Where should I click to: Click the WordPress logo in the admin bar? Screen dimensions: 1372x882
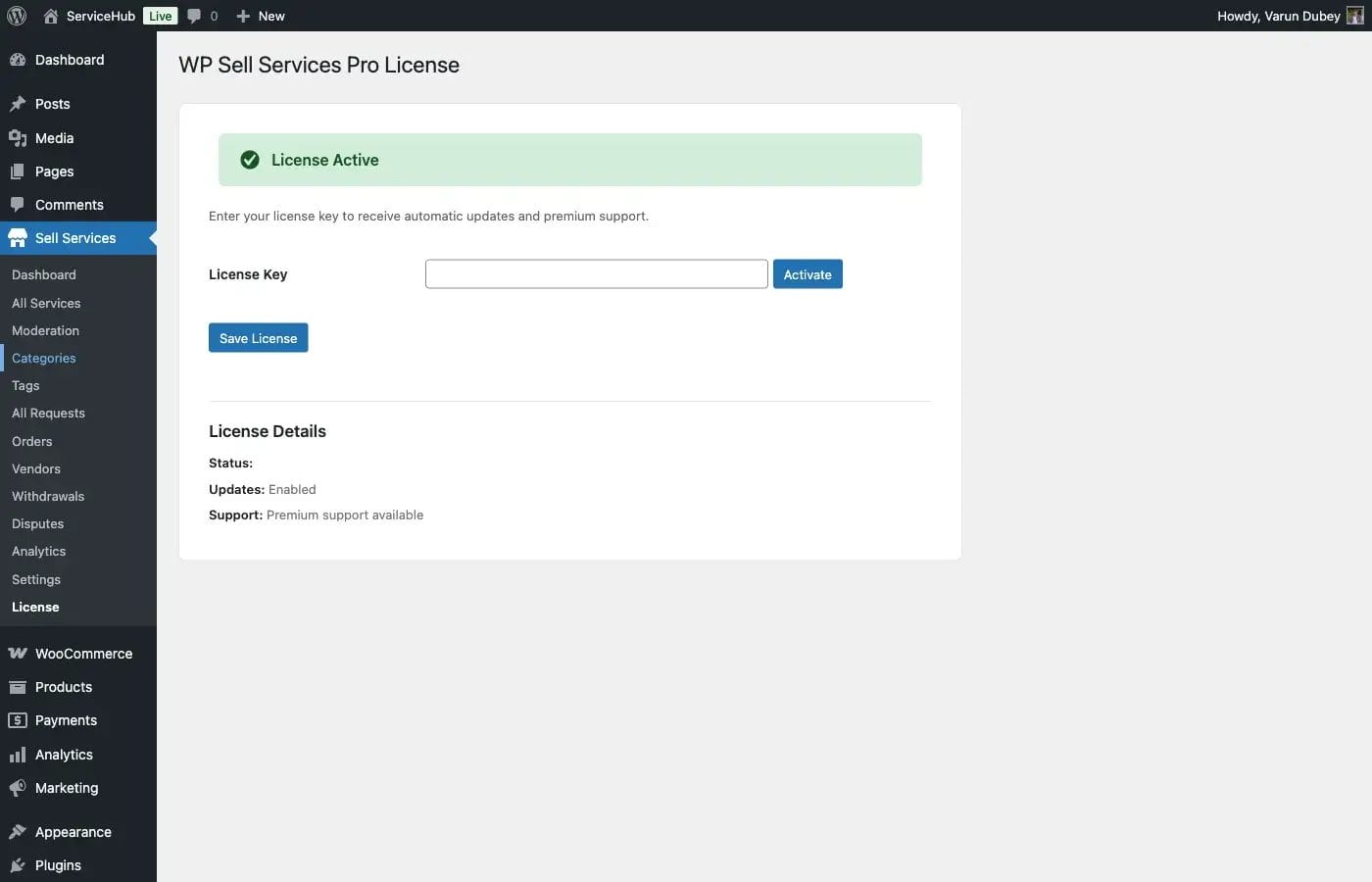[16, 16]
